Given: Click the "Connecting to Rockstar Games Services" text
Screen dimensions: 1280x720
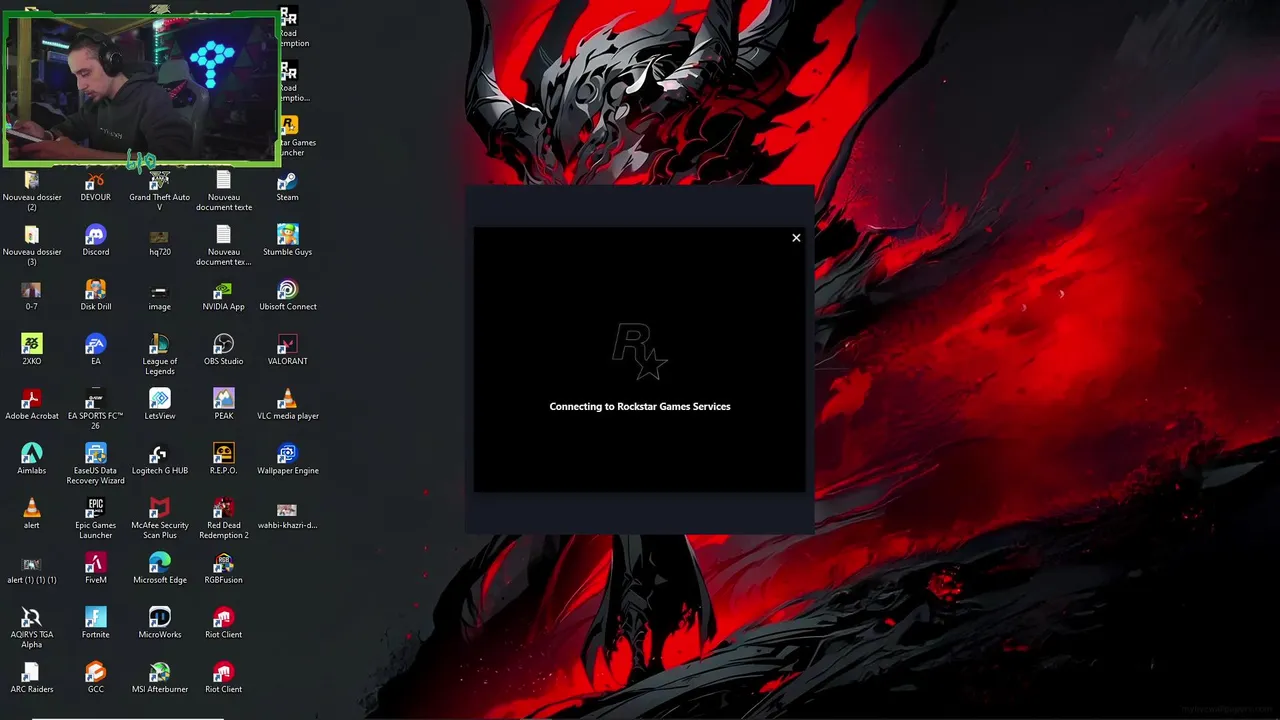Looking at the screenshot, I should point(640,406).
